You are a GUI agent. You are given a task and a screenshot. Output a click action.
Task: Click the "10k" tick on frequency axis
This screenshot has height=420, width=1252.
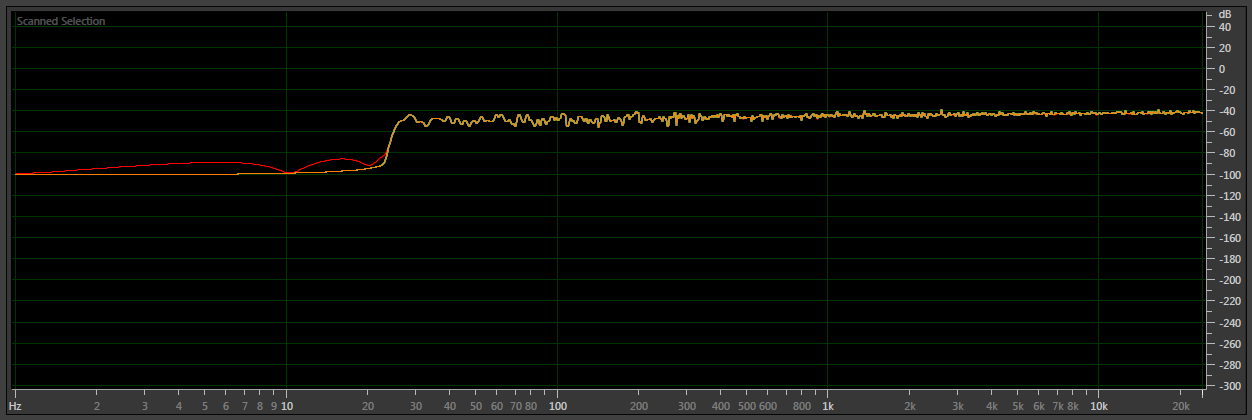(x=1098, y=407)
